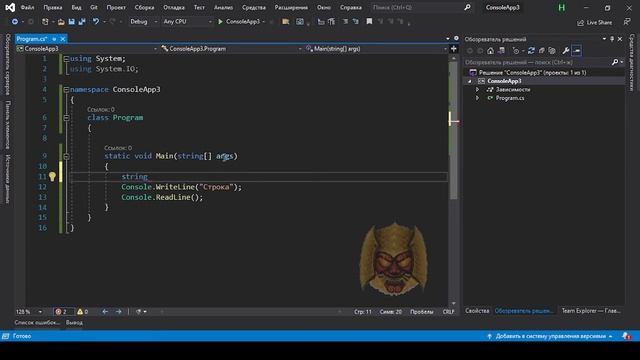Viewport: 640px width, 360px height.
Task: Open the Any CPU platform dropdown
Action: click(187, 22)
